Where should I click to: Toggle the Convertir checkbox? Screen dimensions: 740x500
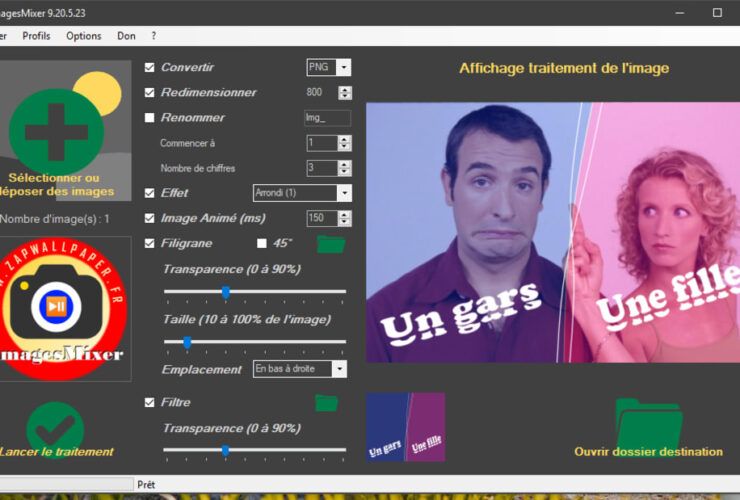pos(150,68)
